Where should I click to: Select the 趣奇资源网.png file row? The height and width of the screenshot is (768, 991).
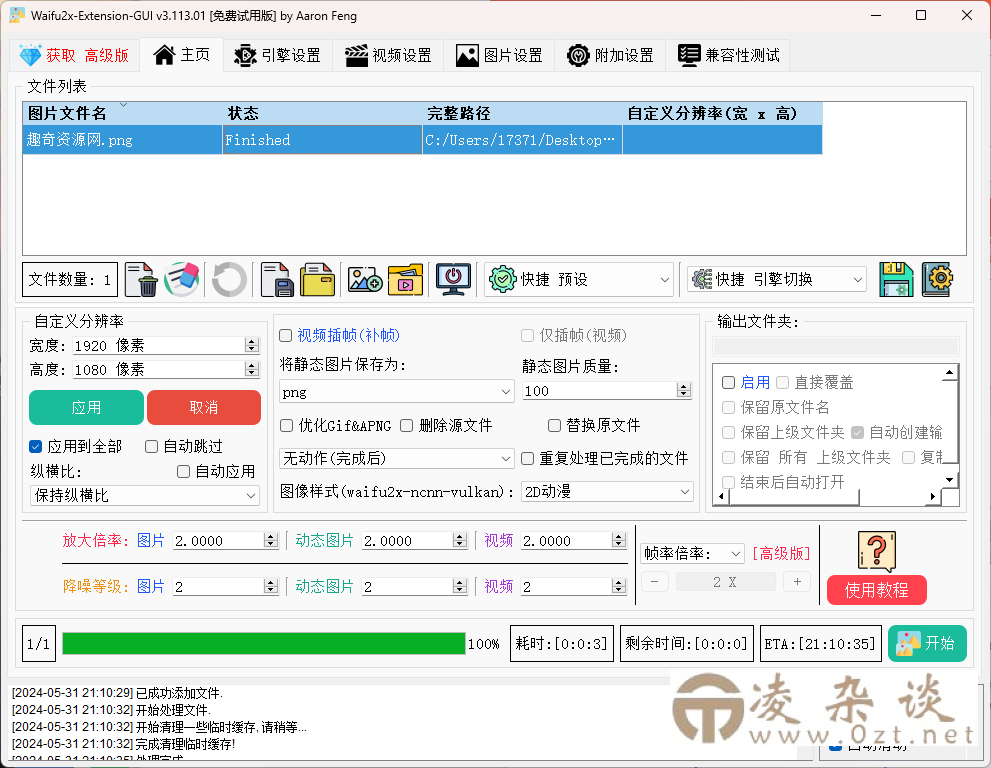[422, 140]
